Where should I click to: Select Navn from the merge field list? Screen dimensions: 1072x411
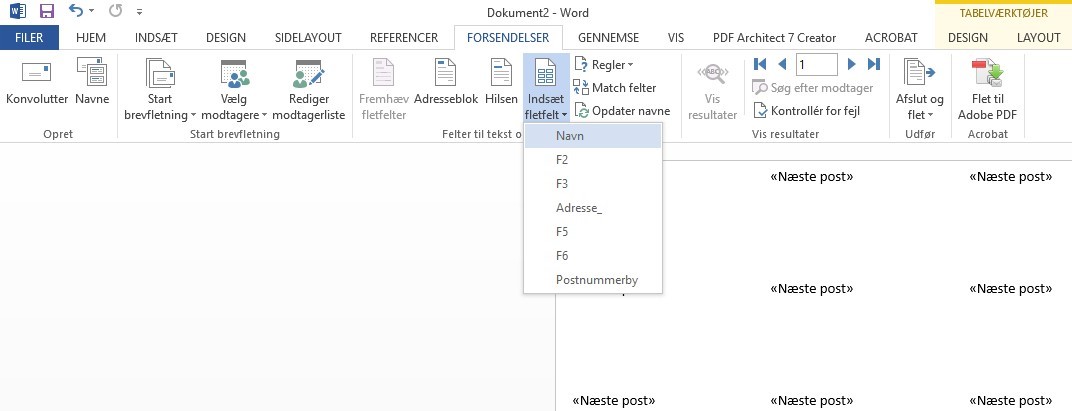593,136
